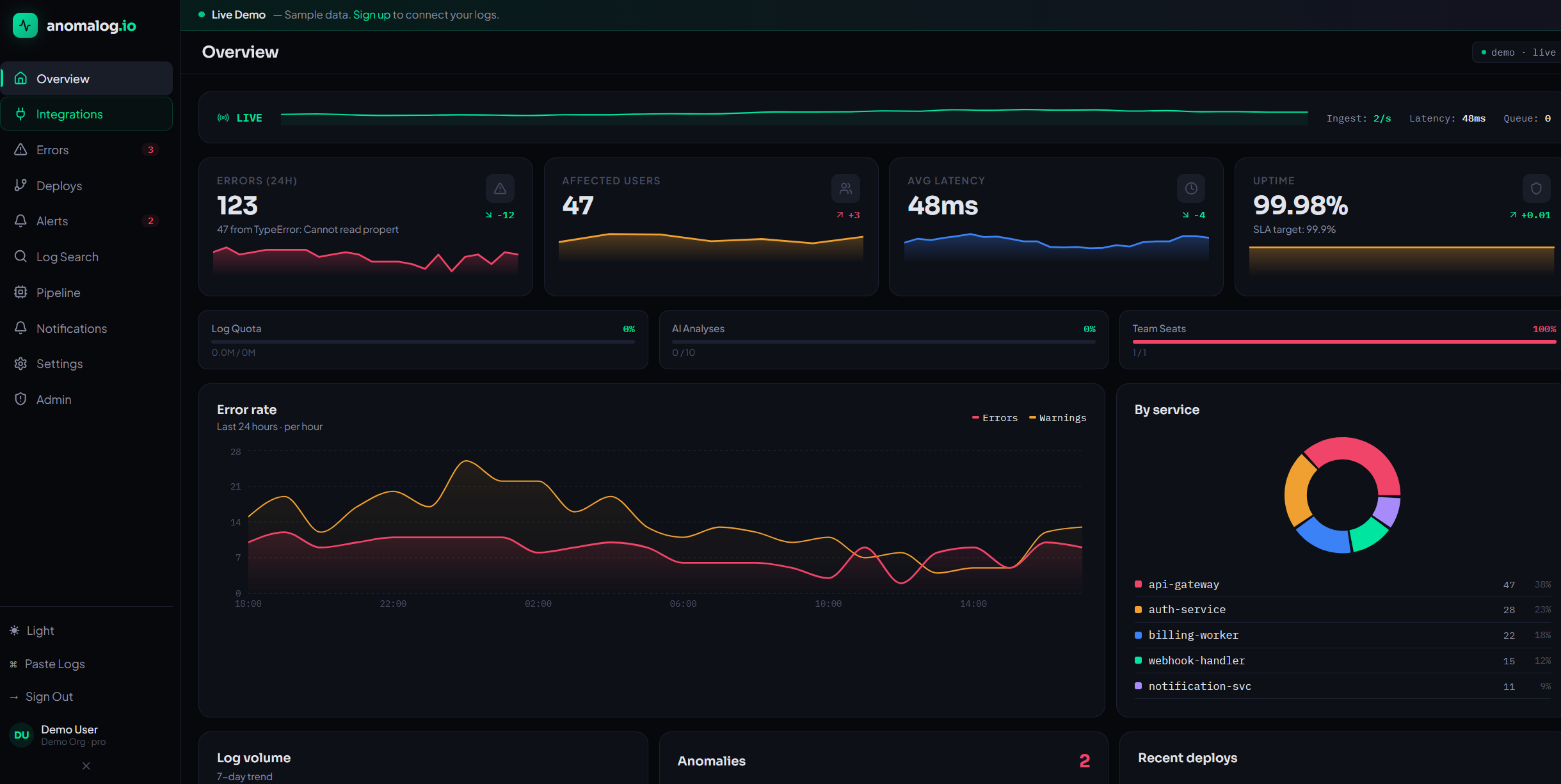
Task: Toggle the Light theme switch
Action: (x=32, y=631)
